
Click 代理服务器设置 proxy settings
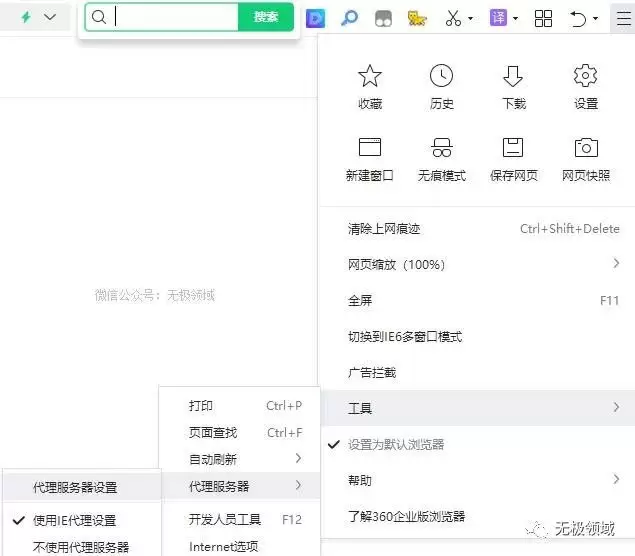pyautogui.click(x=82, y=487)
